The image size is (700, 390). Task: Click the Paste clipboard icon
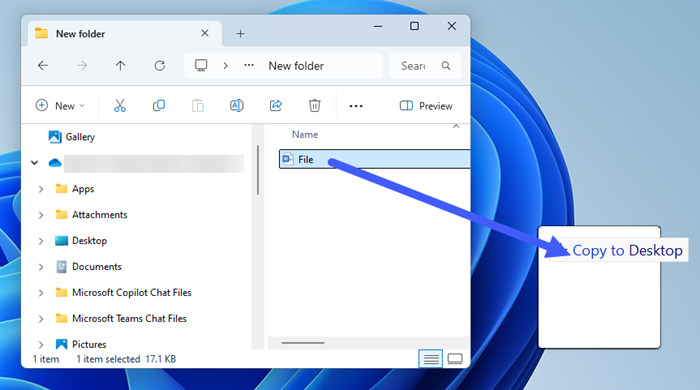[x=198, y=106]
